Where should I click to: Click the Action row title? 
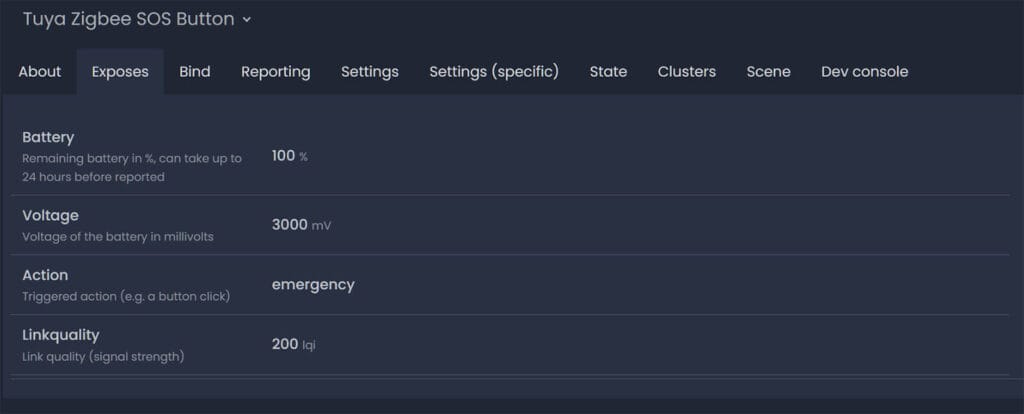[x=45, y=275]
